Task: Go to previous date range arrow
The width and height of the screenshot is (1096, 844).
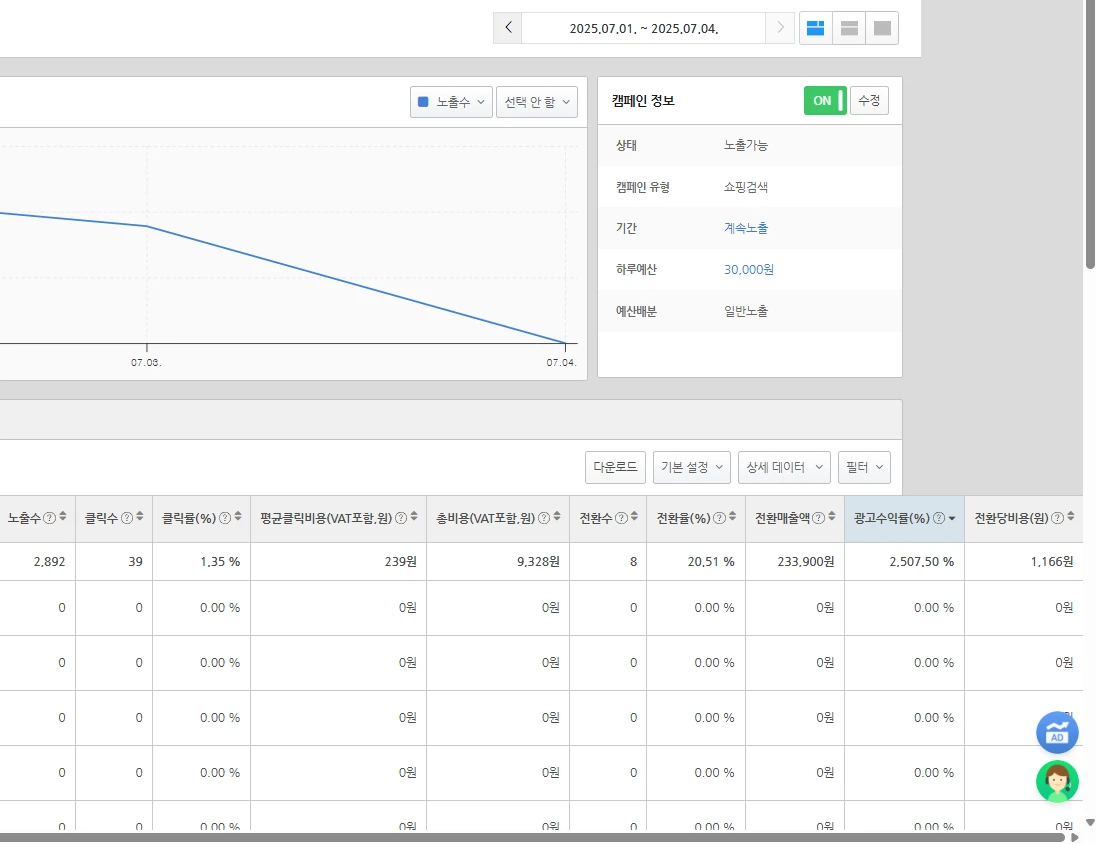Action: click(508, 28)
